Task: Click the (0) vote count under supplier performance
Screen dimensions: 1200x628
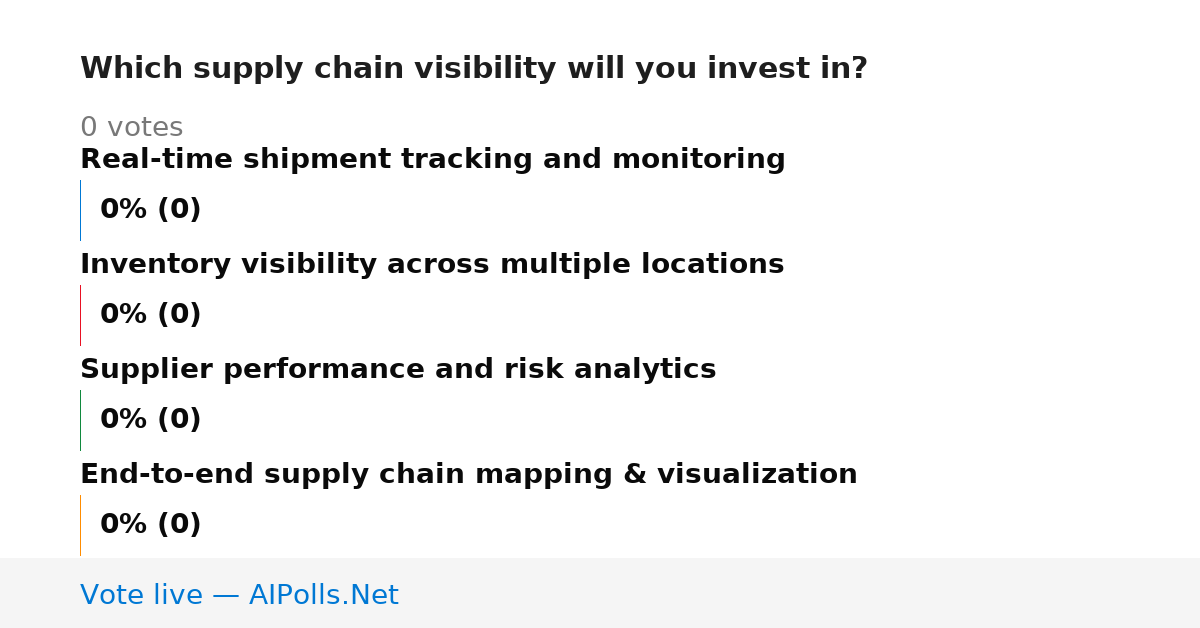Action: click(x=180, y=420)
